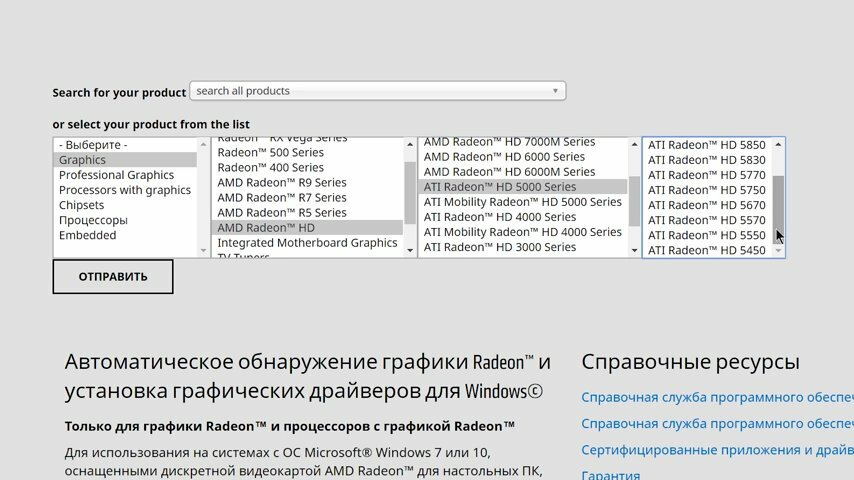Select 'AMD Radeon™ HD' in the second list
This screenshot has height=480, width=854.
307,228
